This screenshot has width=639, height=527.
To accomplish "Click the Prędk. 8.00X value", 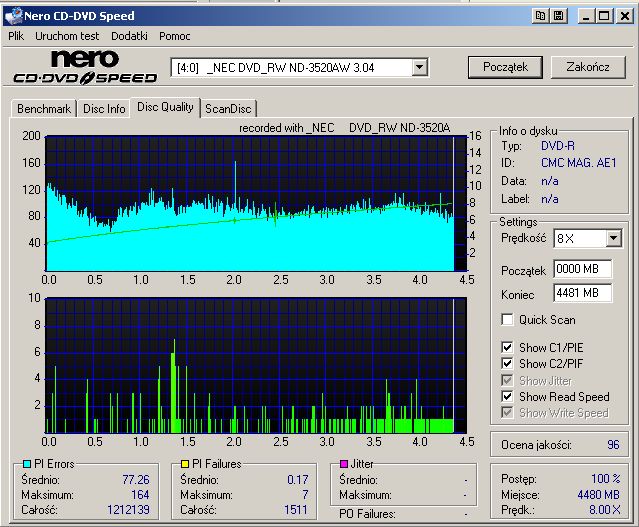I will click(605, 509).
